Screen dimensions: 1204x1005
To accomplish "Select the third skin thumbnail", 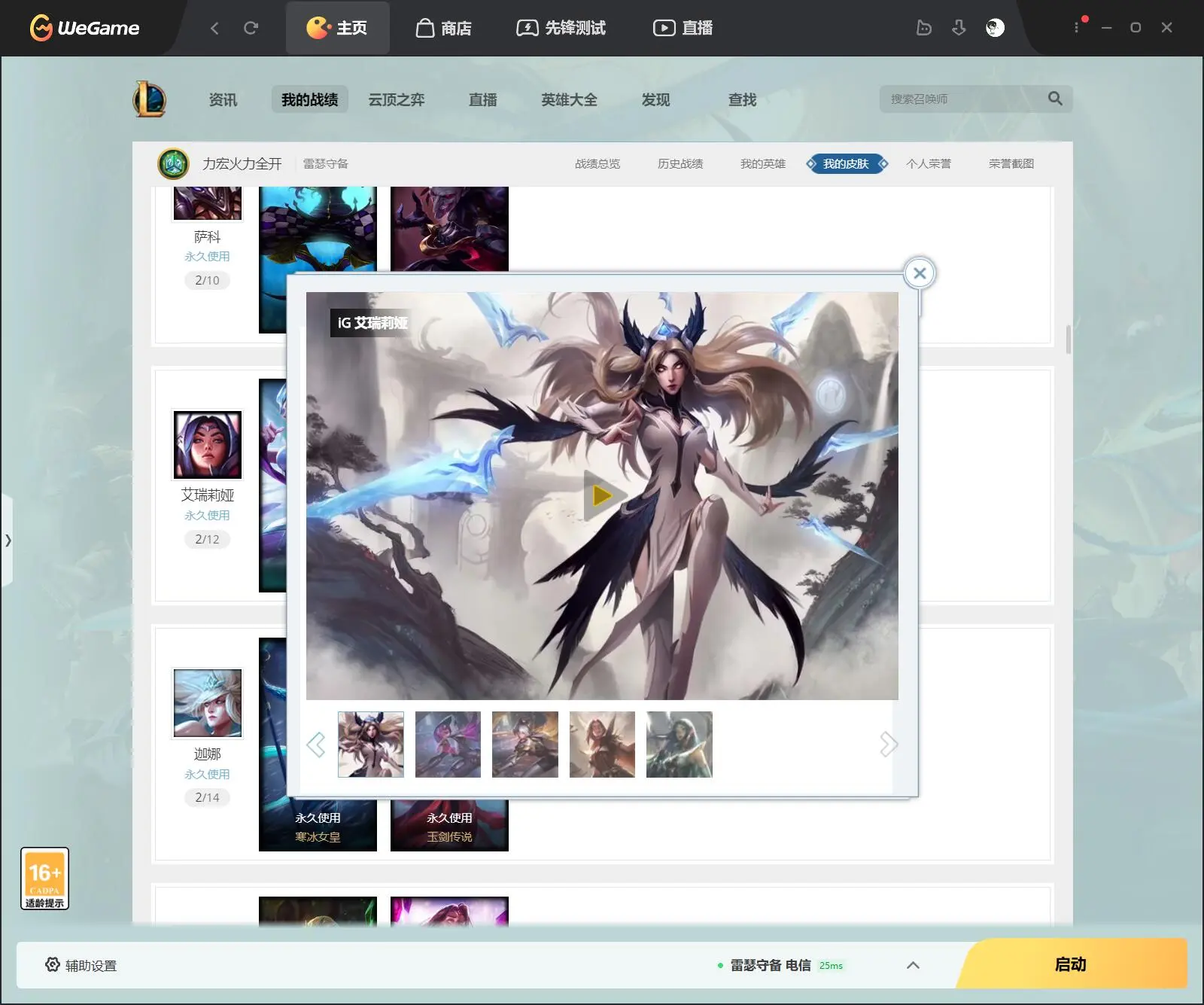I will (525, 745).
